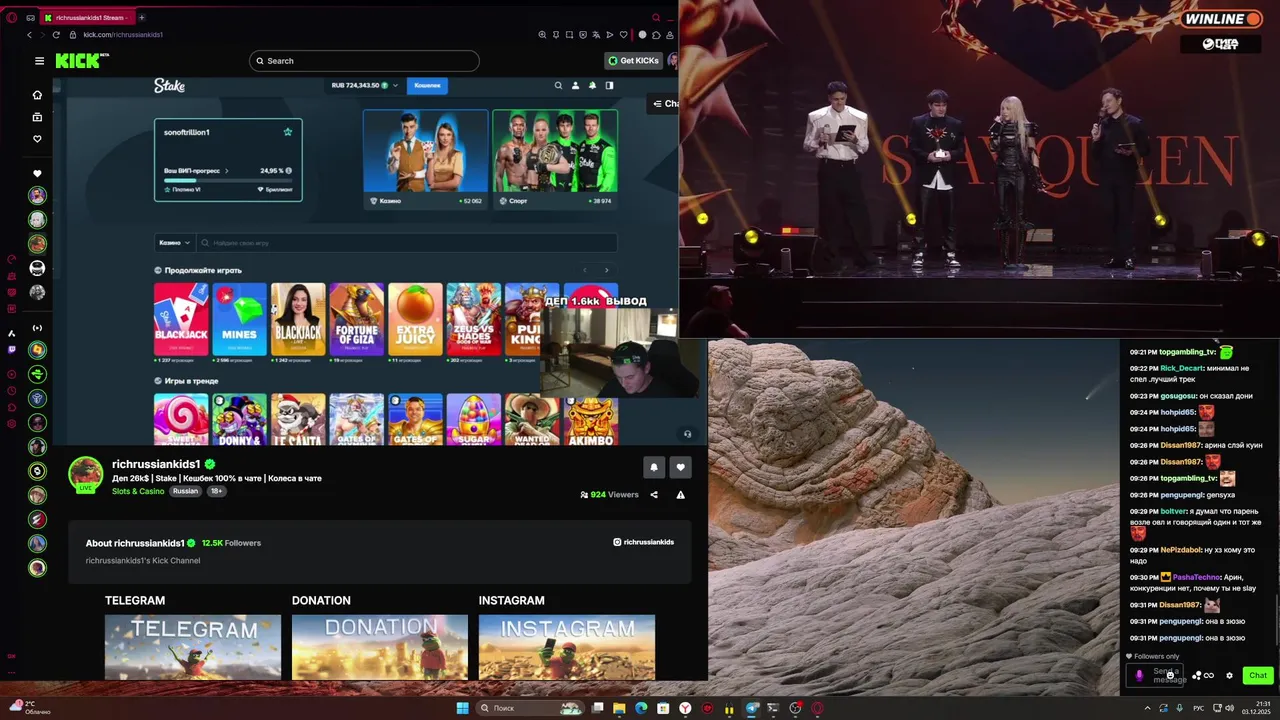Image resolution: width=1280 pixels, height=720 pixels.
Task: Open Stake notifications bell
Action: 592,86
